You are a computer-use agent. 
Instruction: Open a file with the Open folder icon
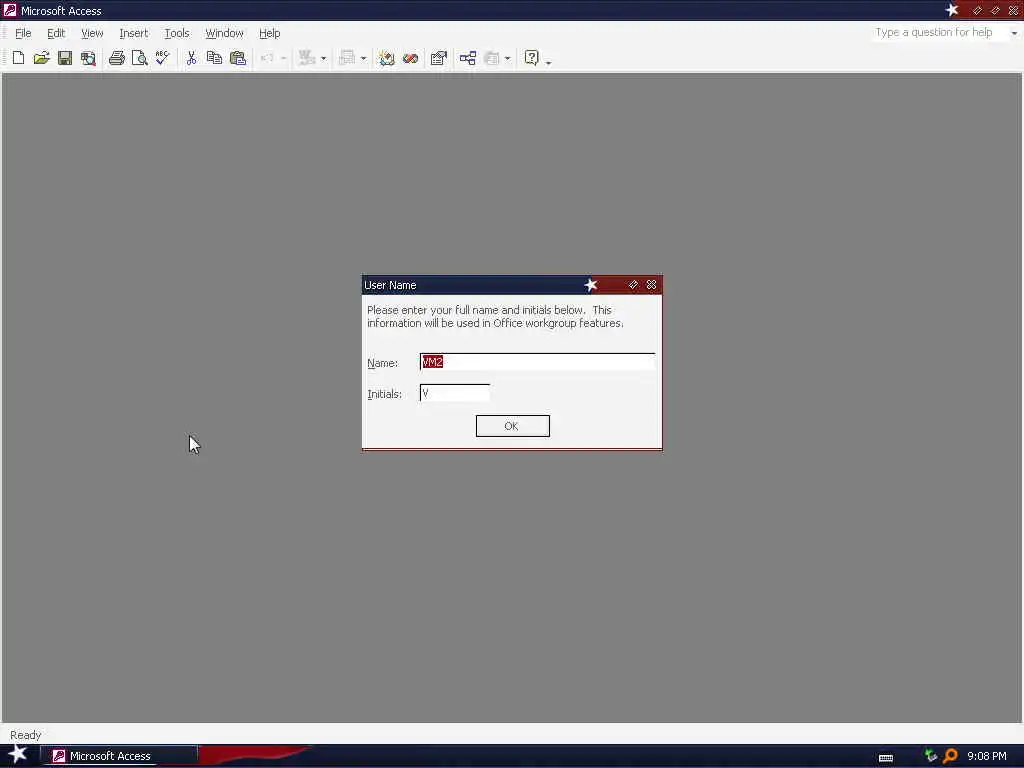coord(41,58)
